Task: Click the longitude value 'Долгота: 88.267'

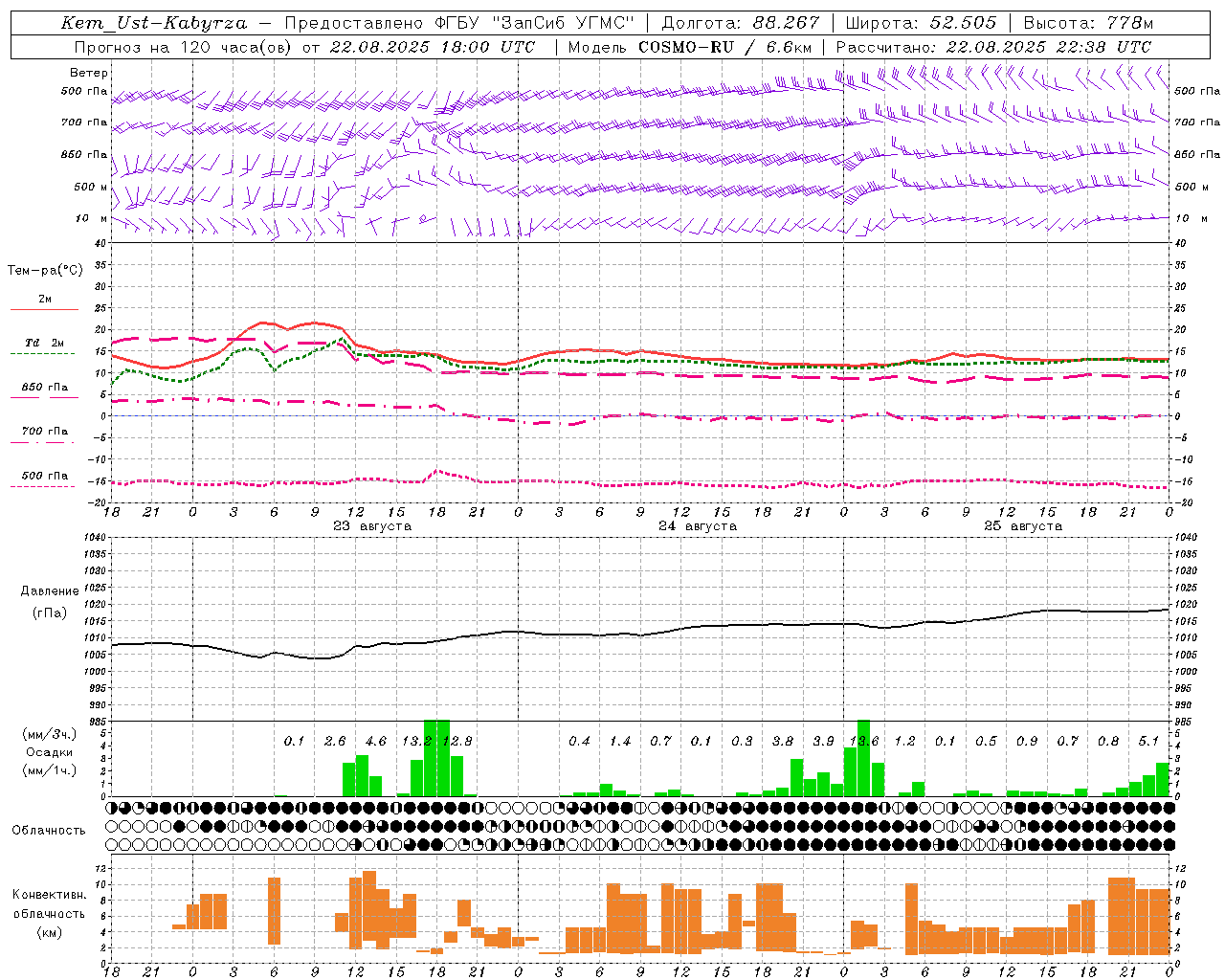Action: [740, 23]
